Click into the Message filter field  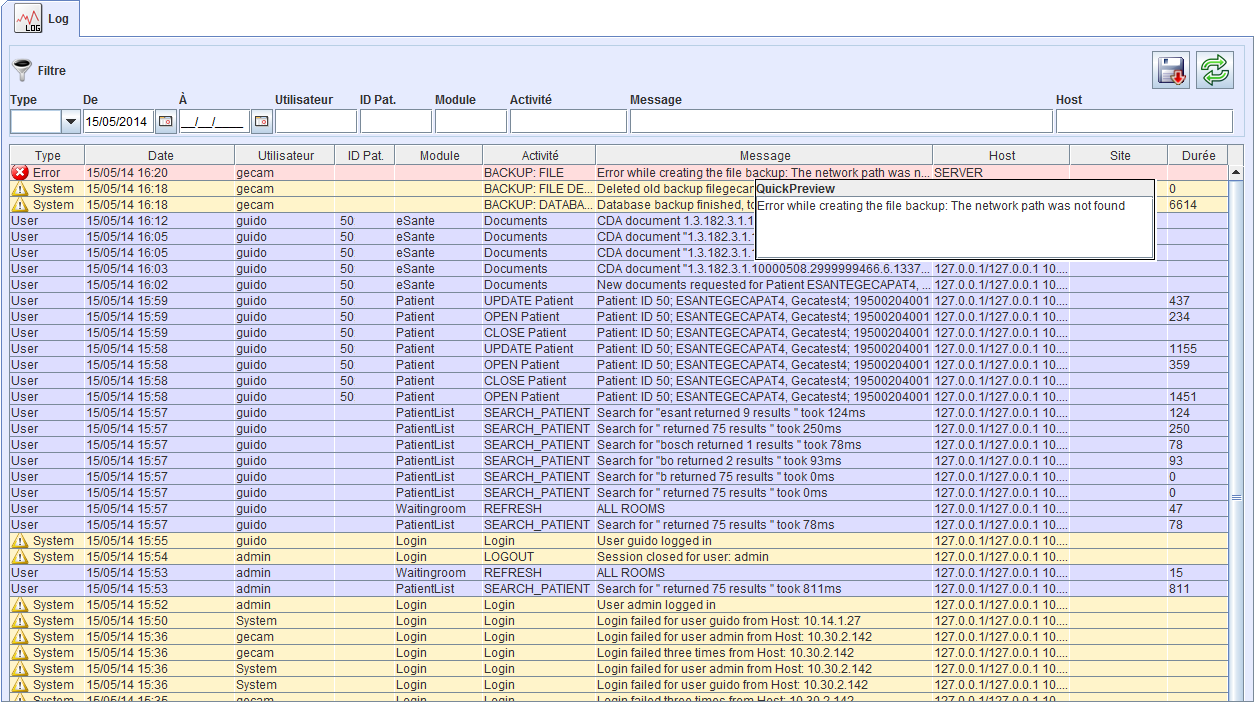coord(840,122)
